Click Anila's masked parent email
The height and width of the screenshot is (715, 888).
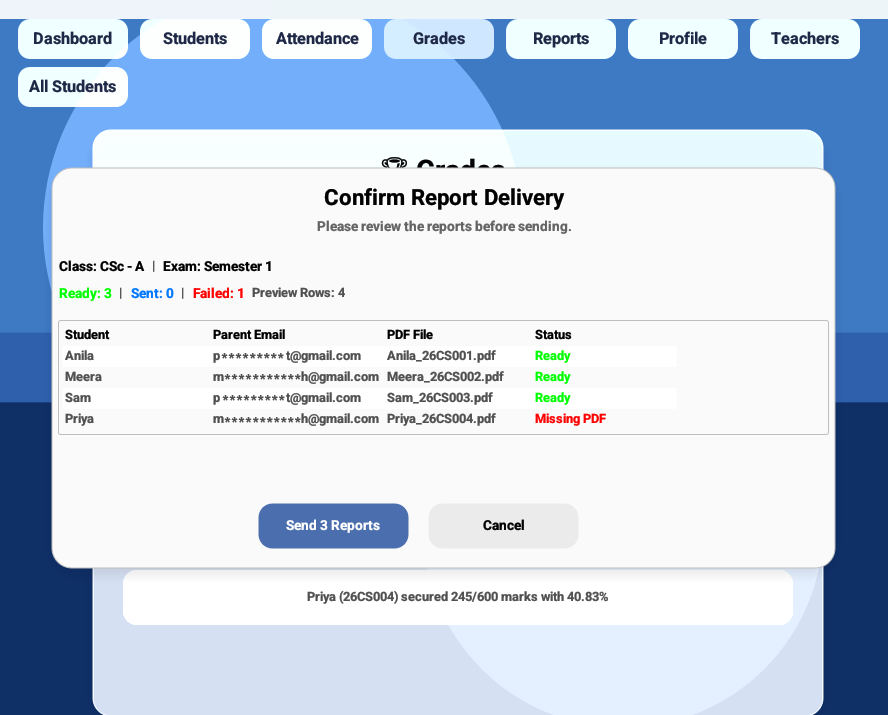coord(287,356)
